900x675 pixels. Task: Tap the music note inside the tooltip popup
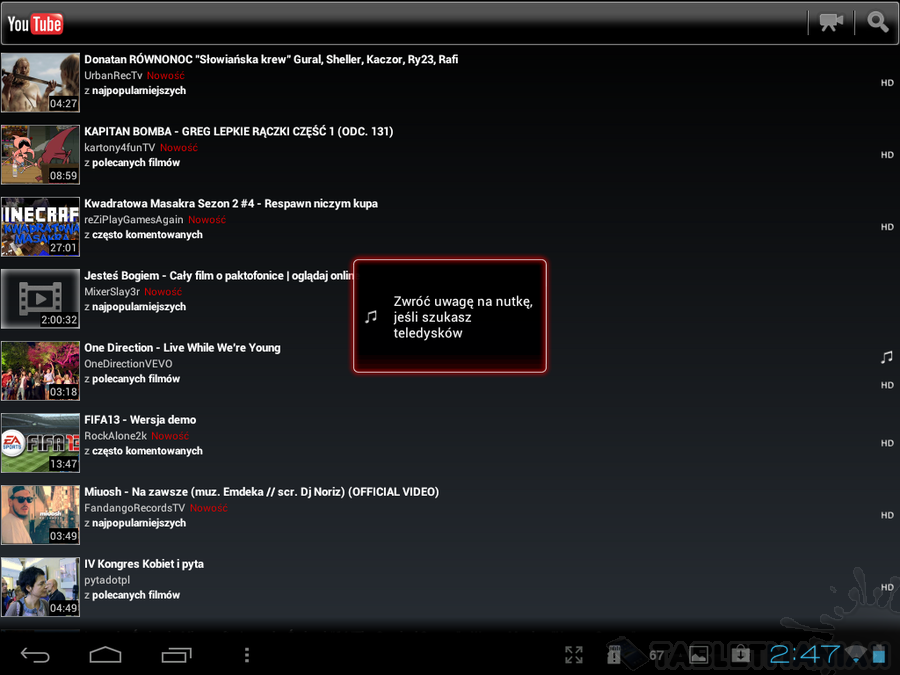pos(371,316)
